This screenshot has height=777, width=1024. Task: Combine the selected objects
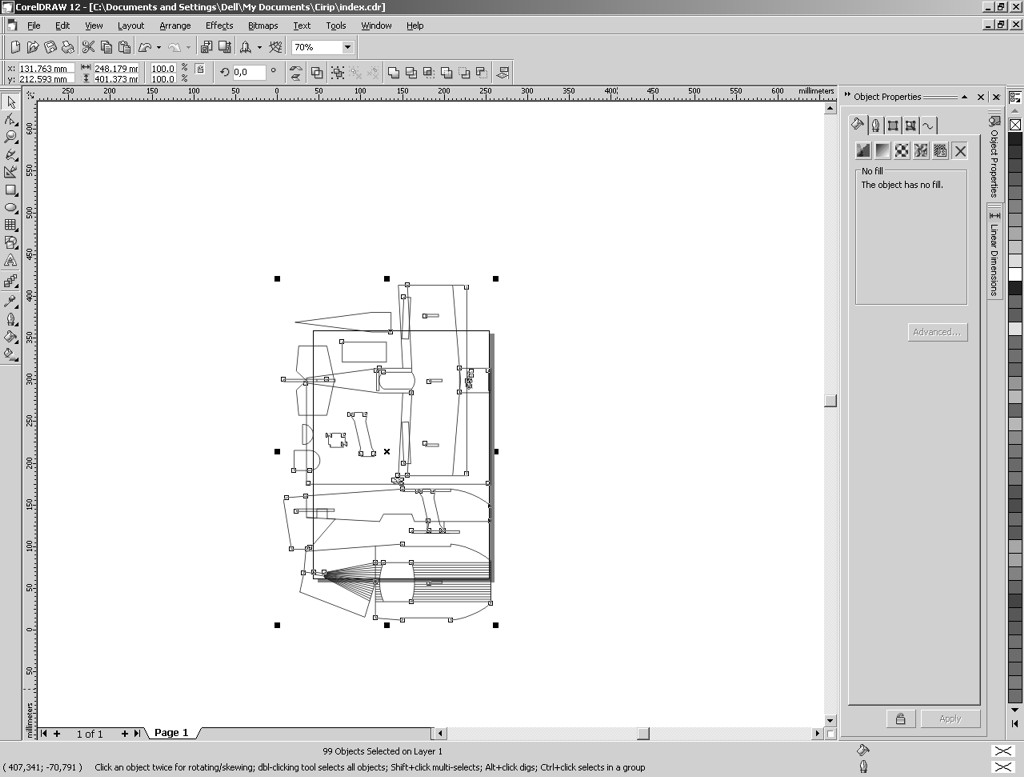[x=317, y=72]
